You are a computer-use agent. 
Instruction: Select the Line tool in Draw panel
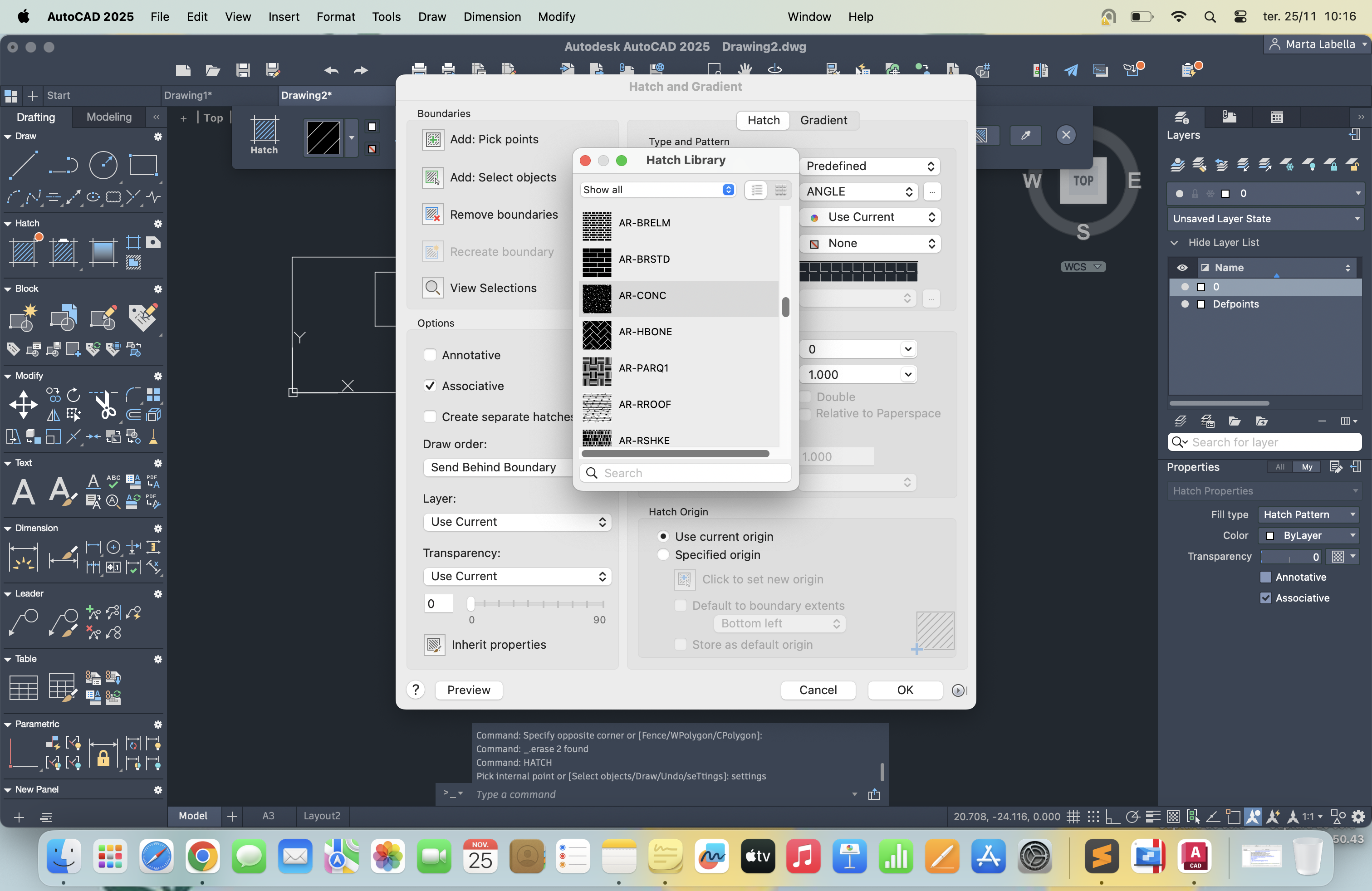click(24, 166)
